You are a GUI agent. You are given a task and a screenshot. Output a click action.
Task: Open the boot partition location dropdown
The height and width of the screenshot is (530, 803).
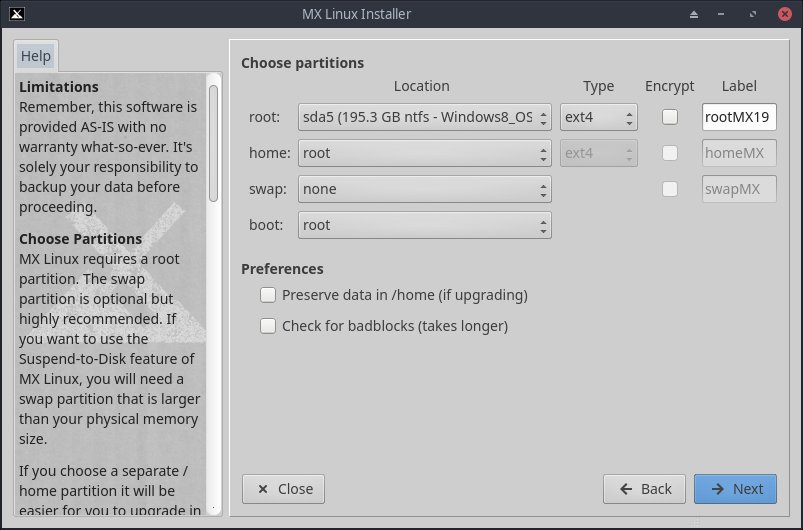[x=425, y=225]
